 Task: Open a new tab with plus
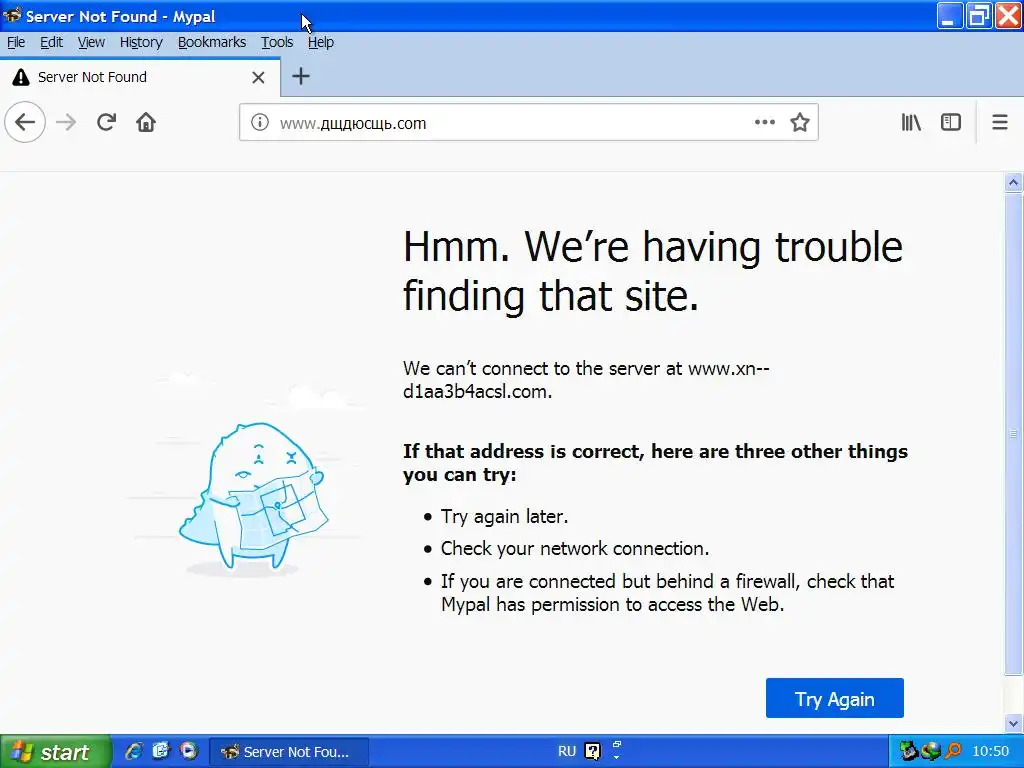pyautogui.click(x=300, y=76)
